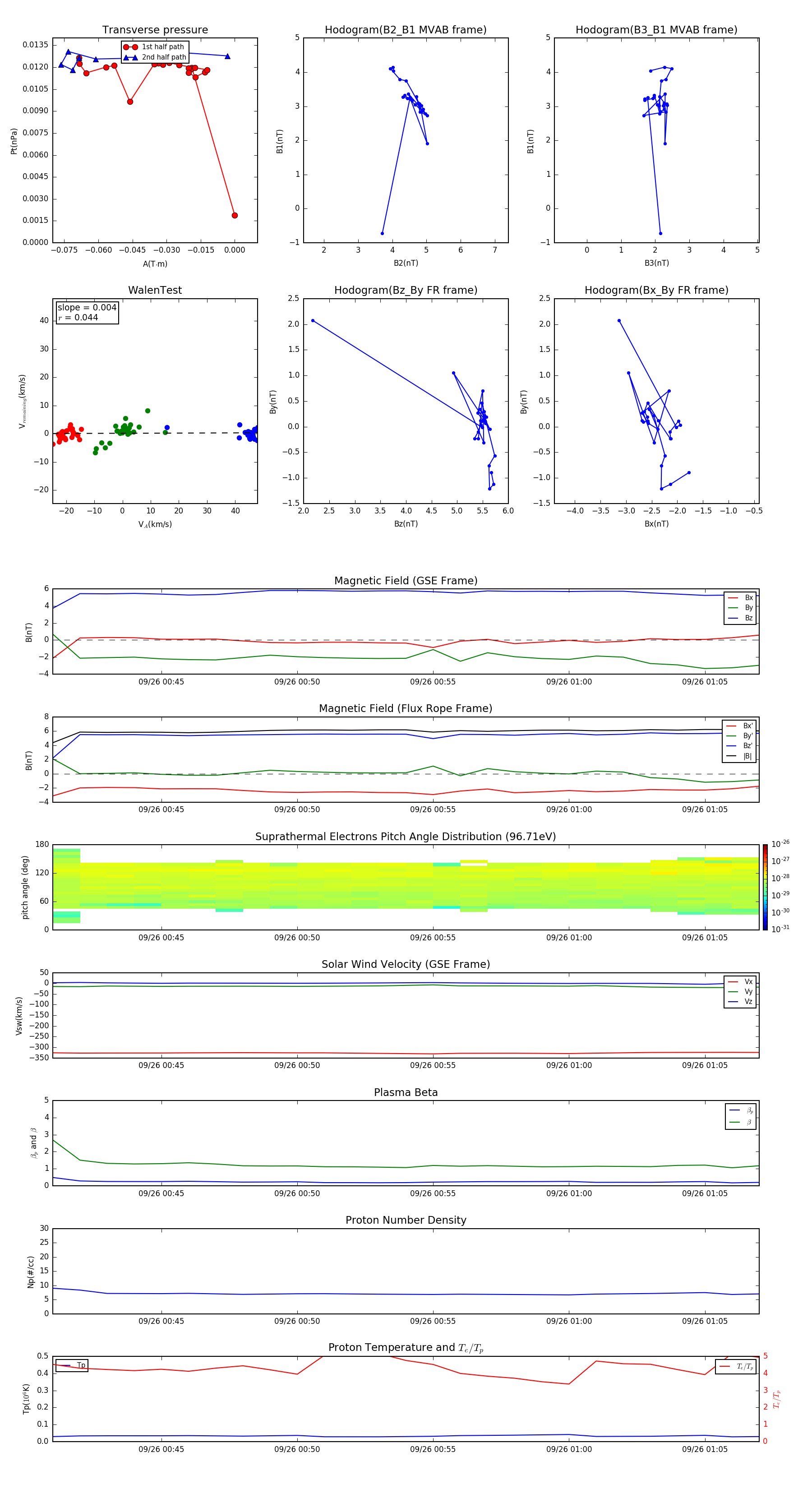The height and width of the screenshot is (1489, 812).
Task: Select the 'Hodogram(B3_B1 MVAB frame)' title
Action: tap(656, 30)
